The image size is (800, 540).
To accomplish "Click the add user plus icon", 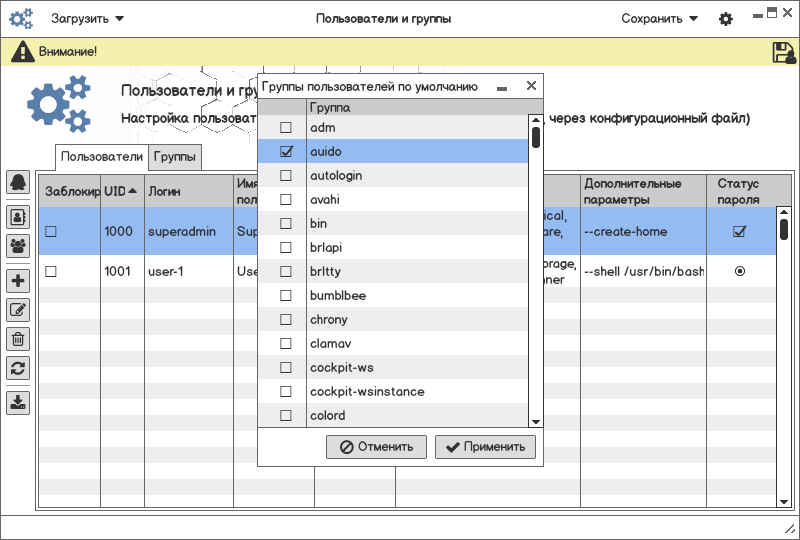I will click(18, 281).
